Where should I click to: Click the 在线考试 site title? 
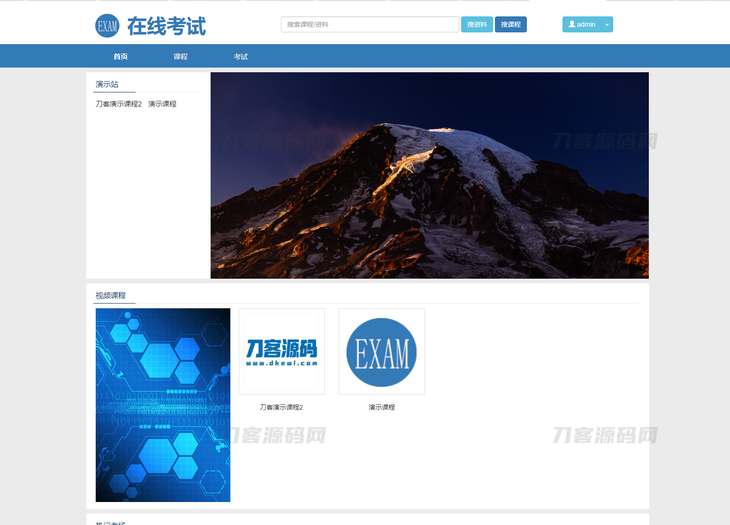tap(166, 25)
